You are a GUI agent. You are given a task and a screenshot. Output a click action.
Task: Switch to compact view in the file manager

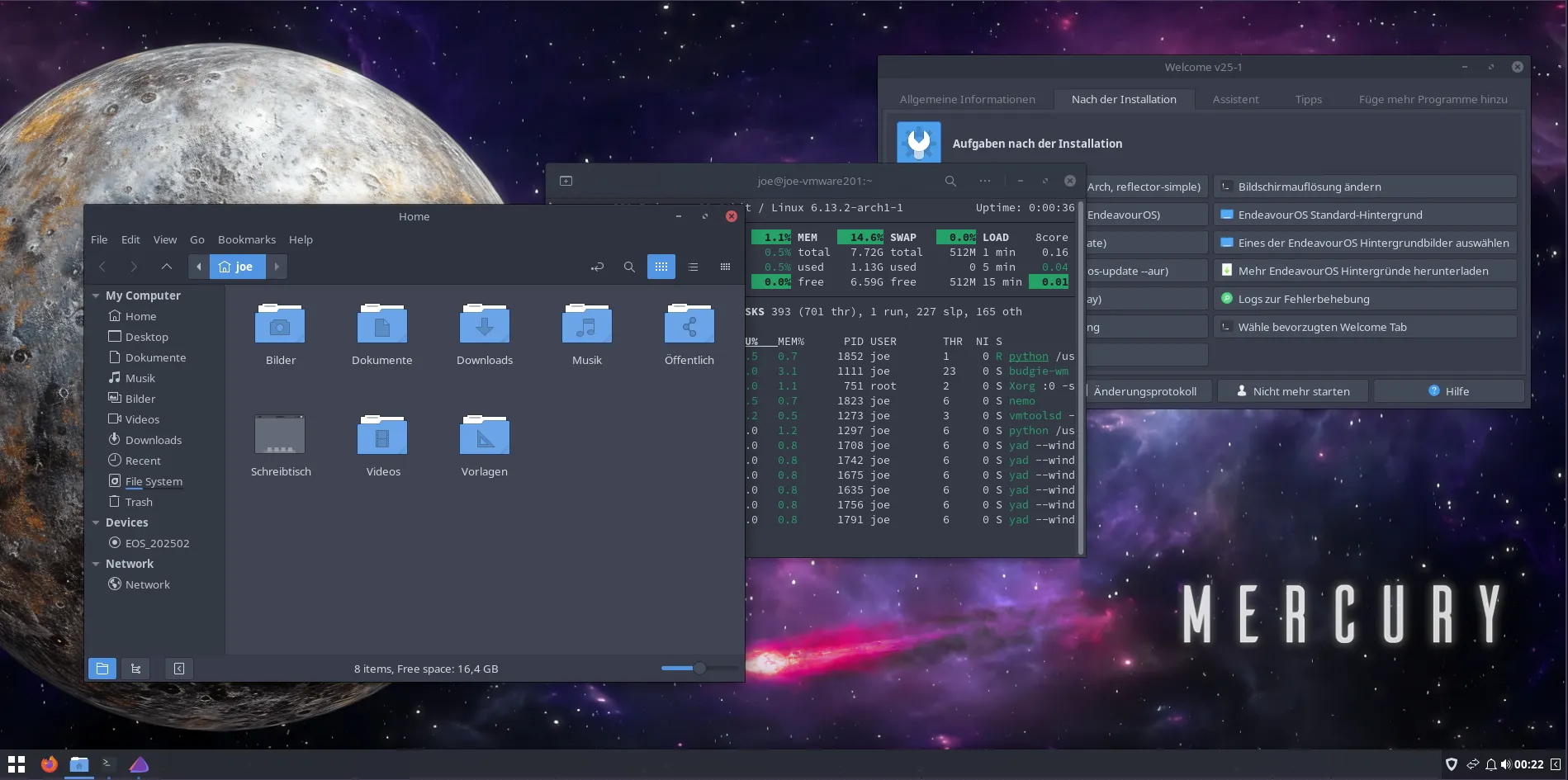(725, 267)
